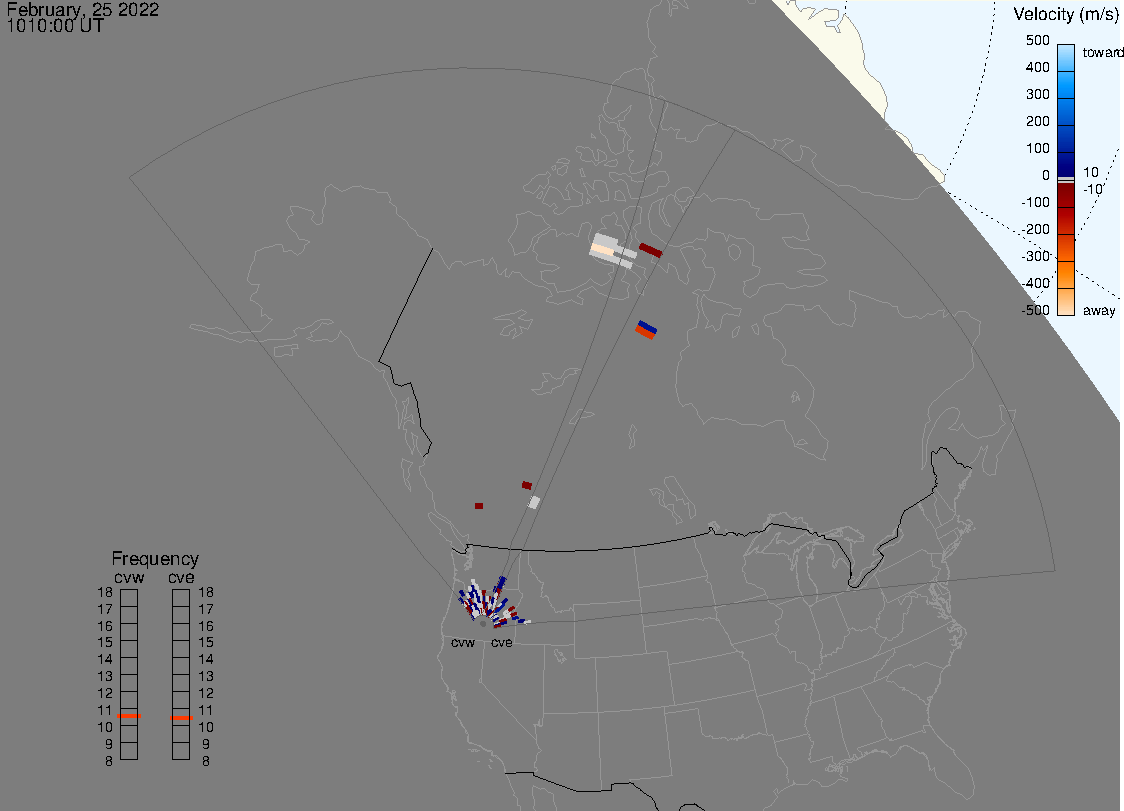The height and width of the screenshot is (811, 1124).
Task: Pick the orange -300 to -400 segment
Action: (1066, 275)
